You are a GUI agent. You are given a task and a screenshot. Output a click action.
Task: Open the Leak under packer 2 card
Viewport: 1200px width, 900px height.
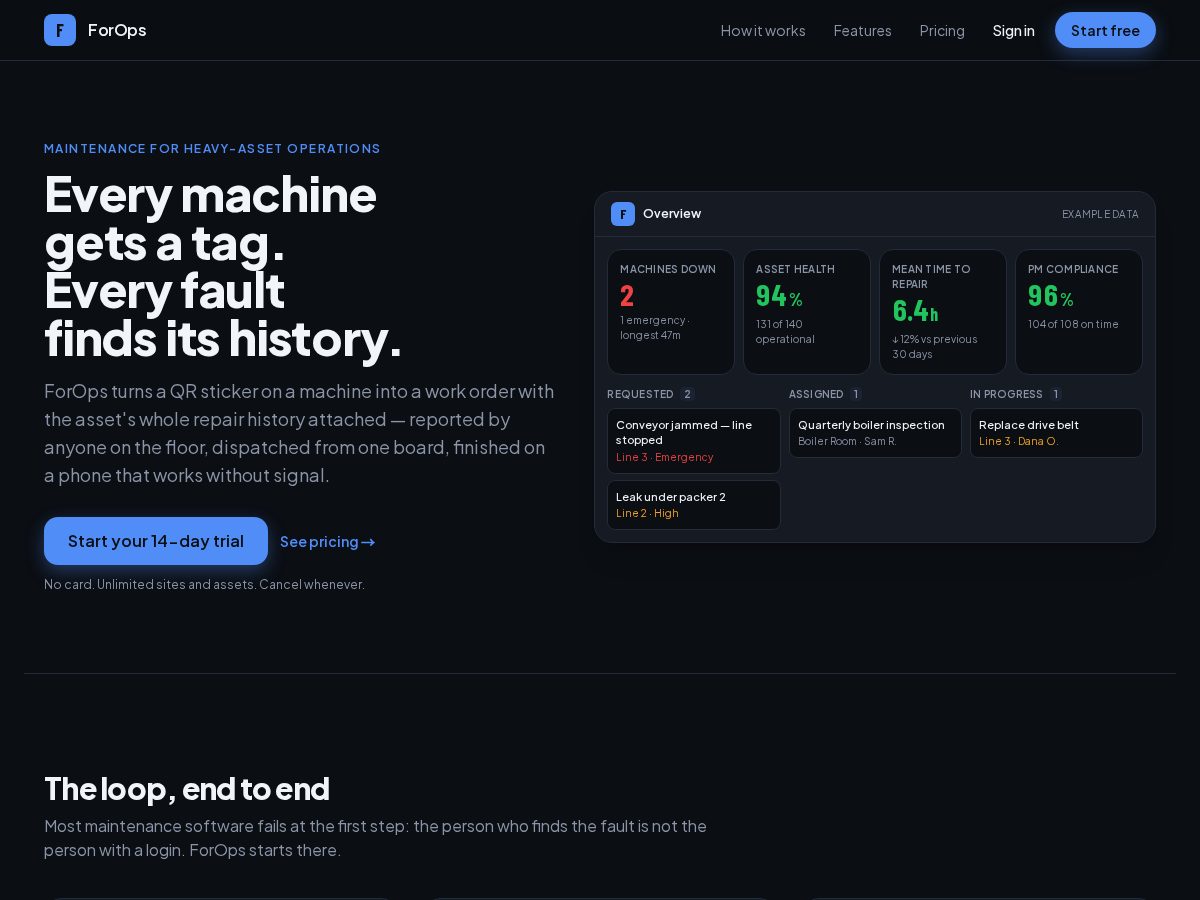694,505
